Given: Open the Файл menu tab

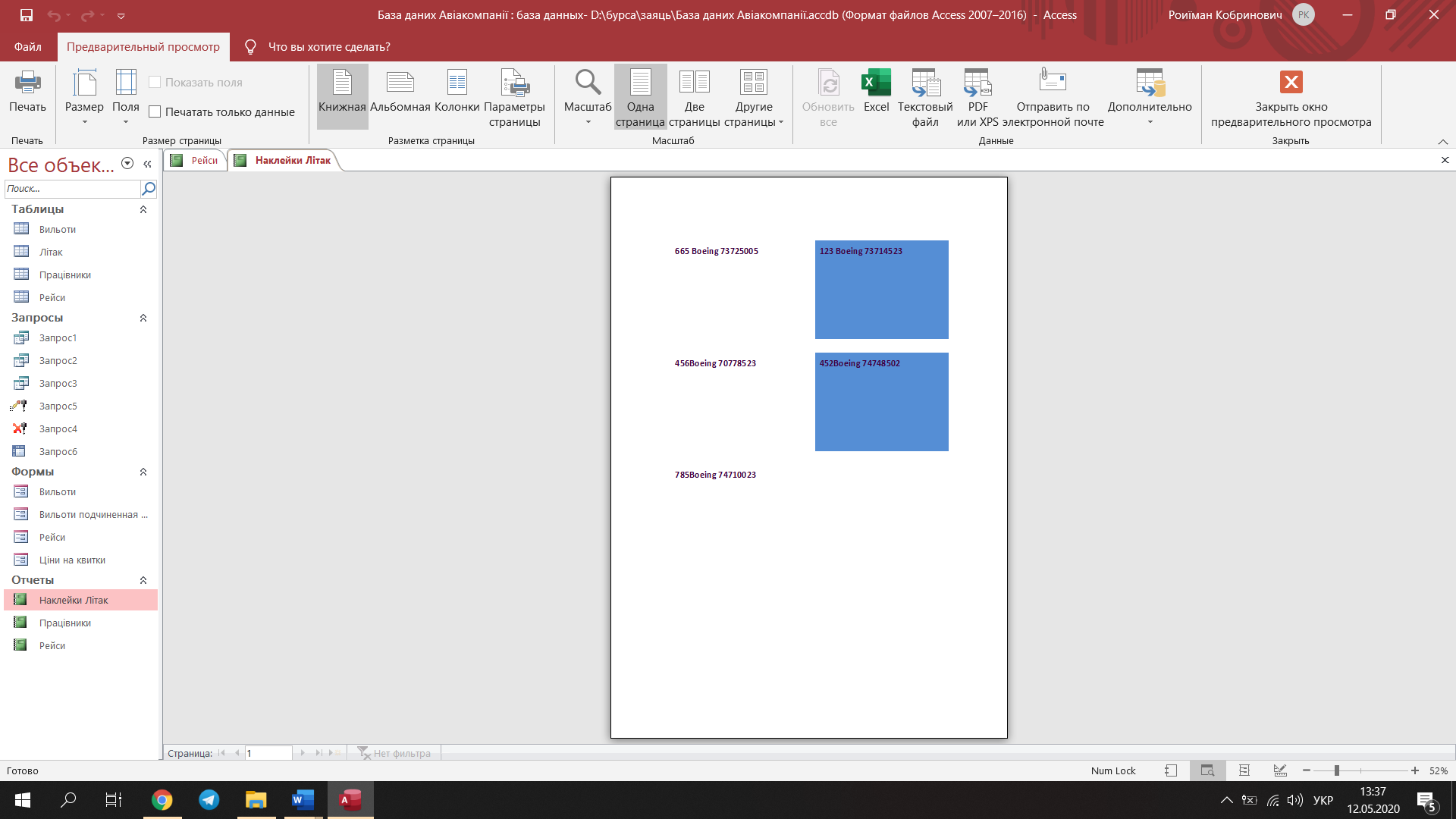Looking at the screenshot, I should 28,47.
